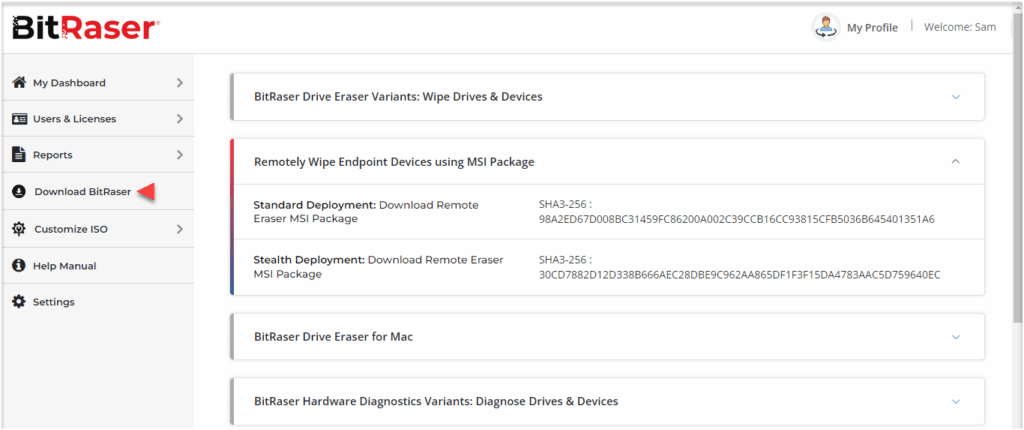Viewport: 1024px width, 430px height.
Task: Click the Users & Licenses card icon
Action: pyautogui.click(x=20, y=119)
